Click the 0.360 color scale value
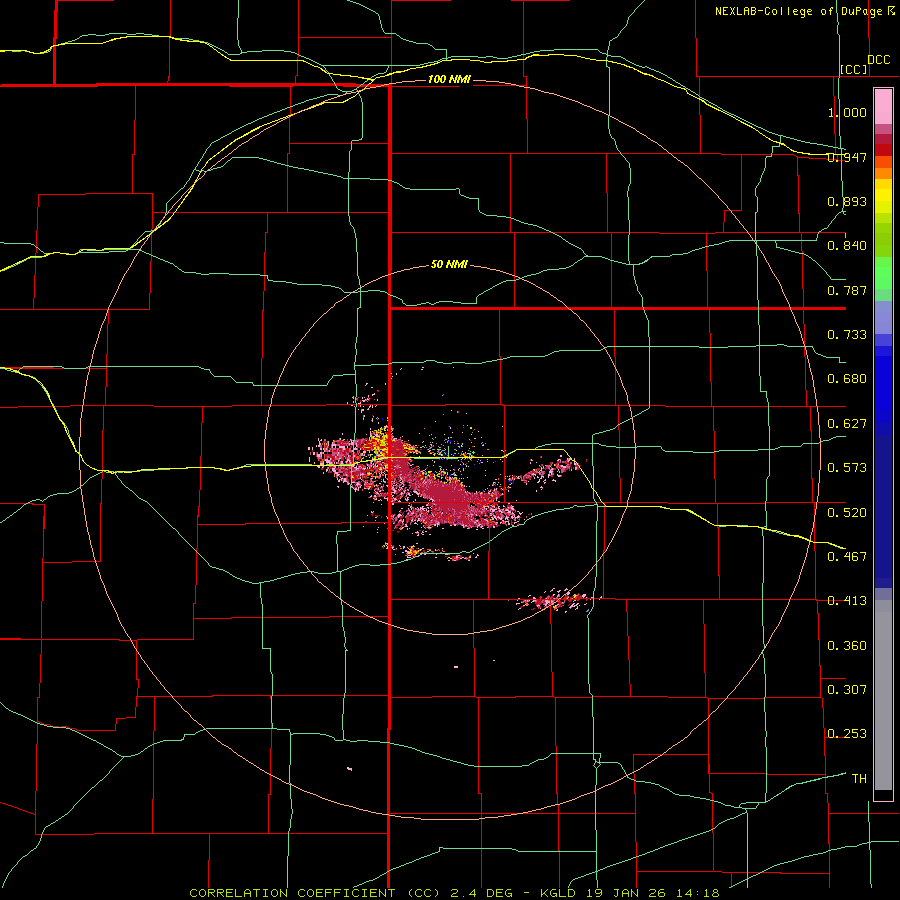Screen dimensions: 900x900 [x=847, y=646]
